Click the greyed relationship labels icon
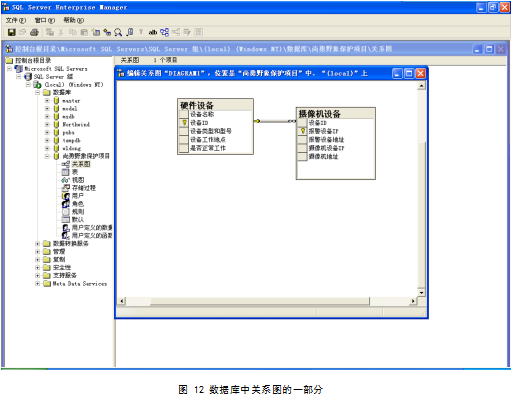The image size is (512, 397). (176, 32)
